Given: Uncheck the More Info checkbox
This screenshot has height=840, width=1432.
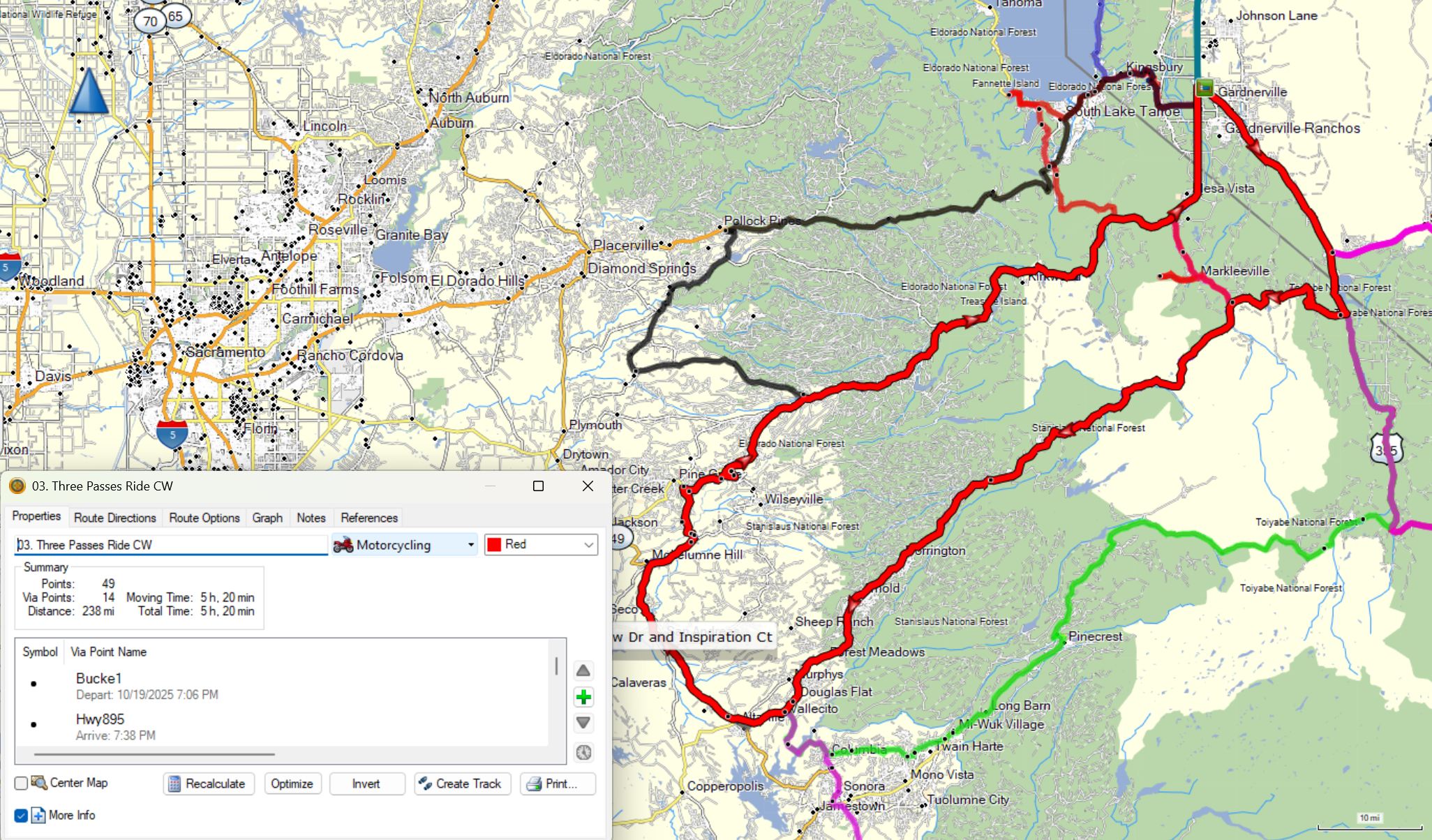Looking at the screenshot, I should pyautogui.click(x=21, y=815).
